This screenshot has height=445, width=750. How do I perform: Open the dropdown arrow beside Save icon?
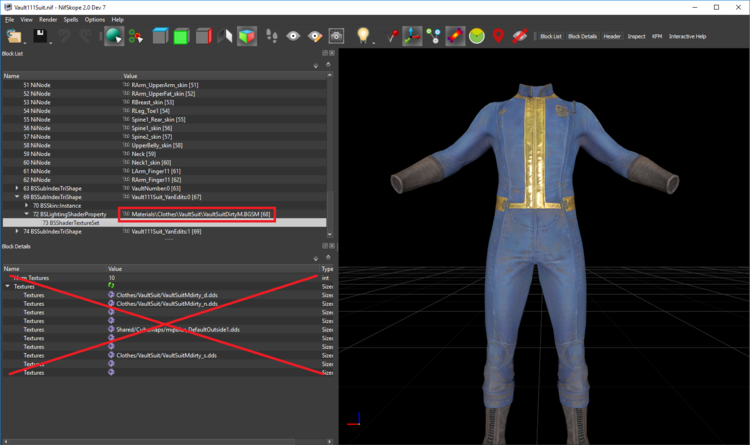click(x=50, y=43)
